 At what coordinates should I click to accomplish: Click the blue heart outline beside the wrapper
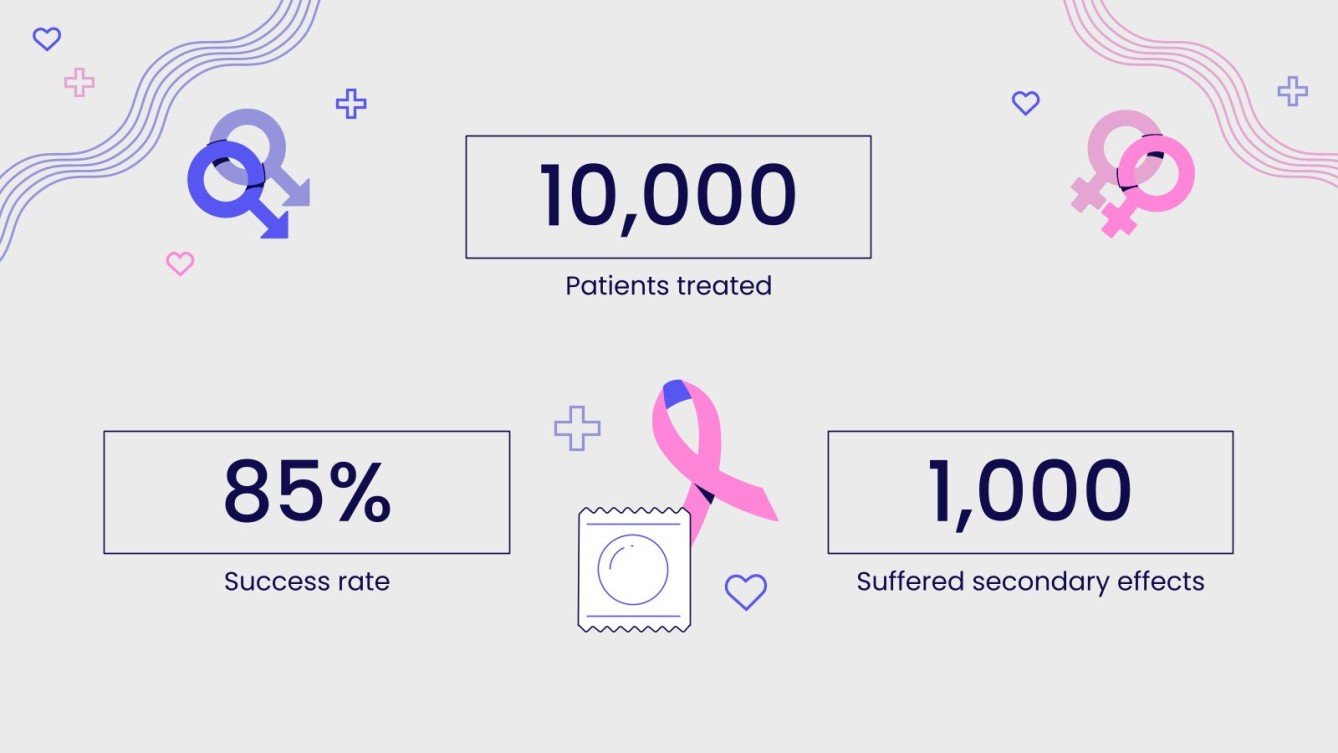point(745,592)
